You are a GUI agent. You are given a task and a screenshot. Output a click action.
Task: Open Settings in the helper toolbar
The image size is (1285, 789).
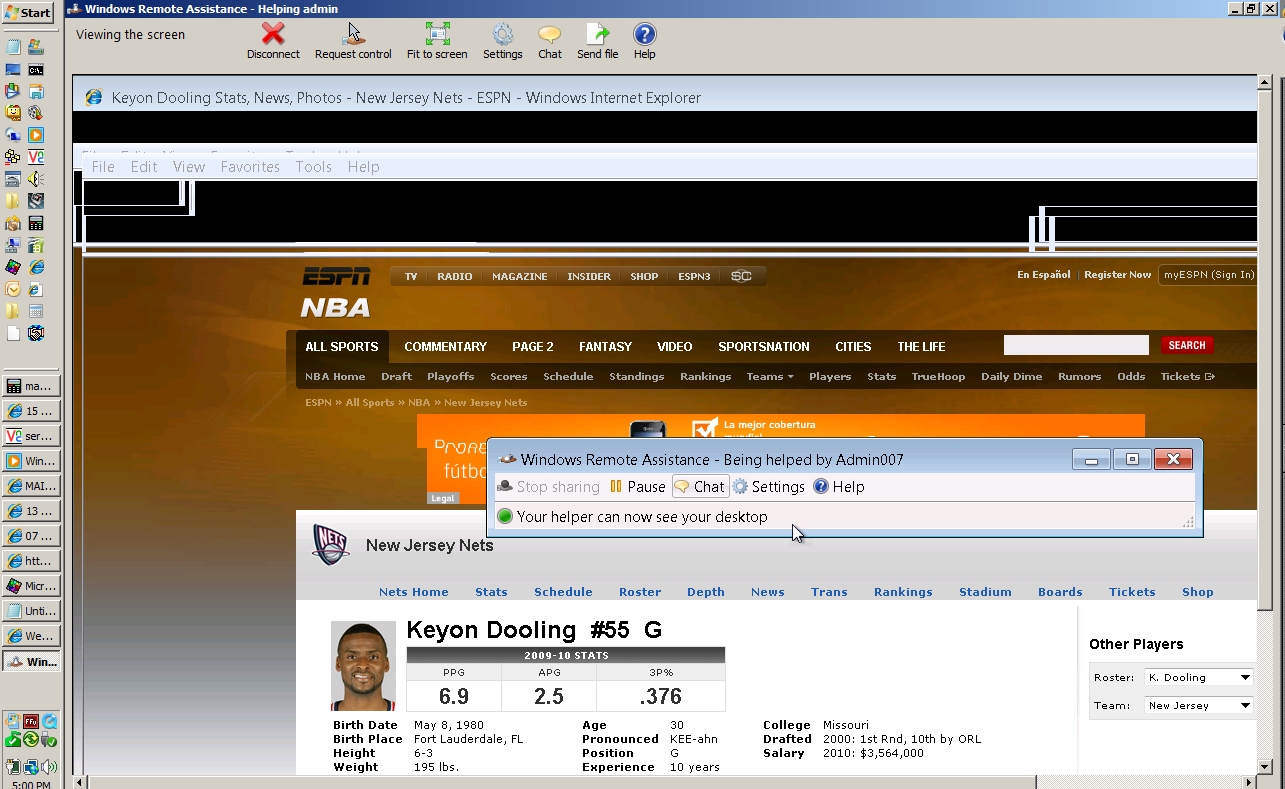[x=502, y=42]
